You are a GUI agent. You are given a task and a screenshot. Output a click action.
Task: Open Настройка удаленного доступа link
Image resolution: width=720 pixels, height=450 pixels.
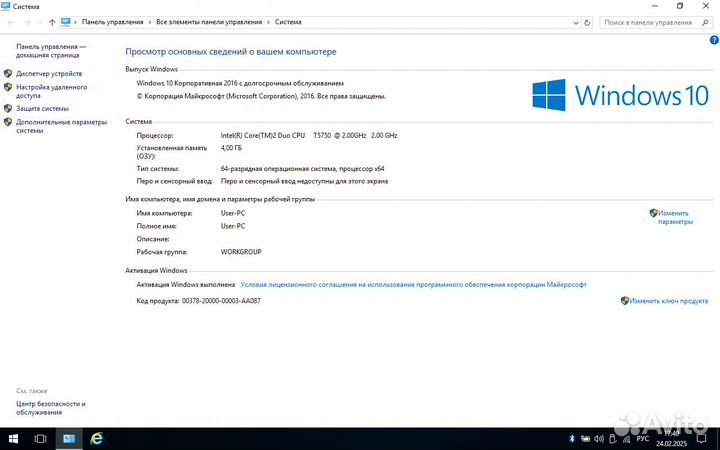(51, 91)
